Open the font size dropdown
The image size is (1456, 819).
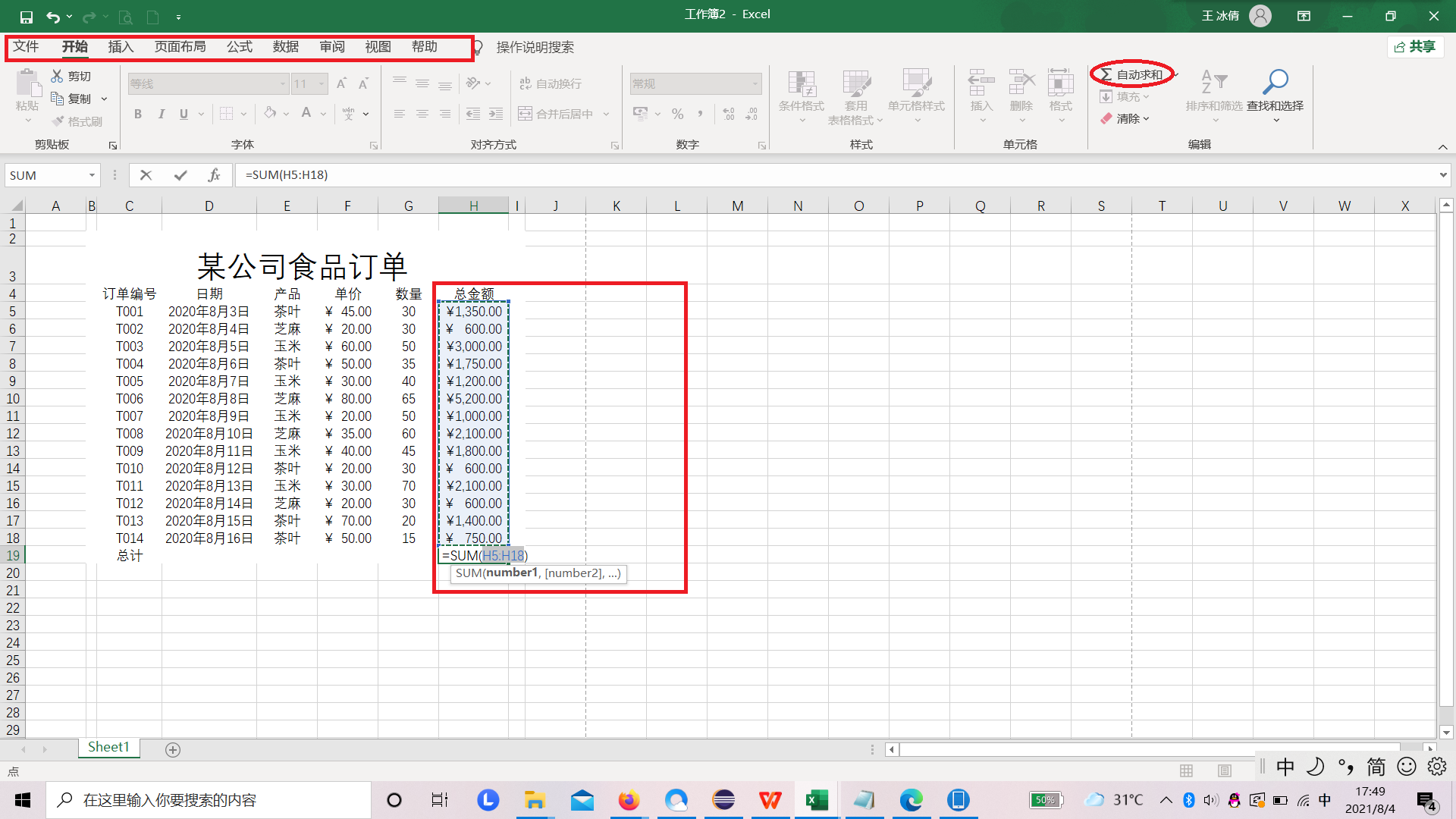322,83
